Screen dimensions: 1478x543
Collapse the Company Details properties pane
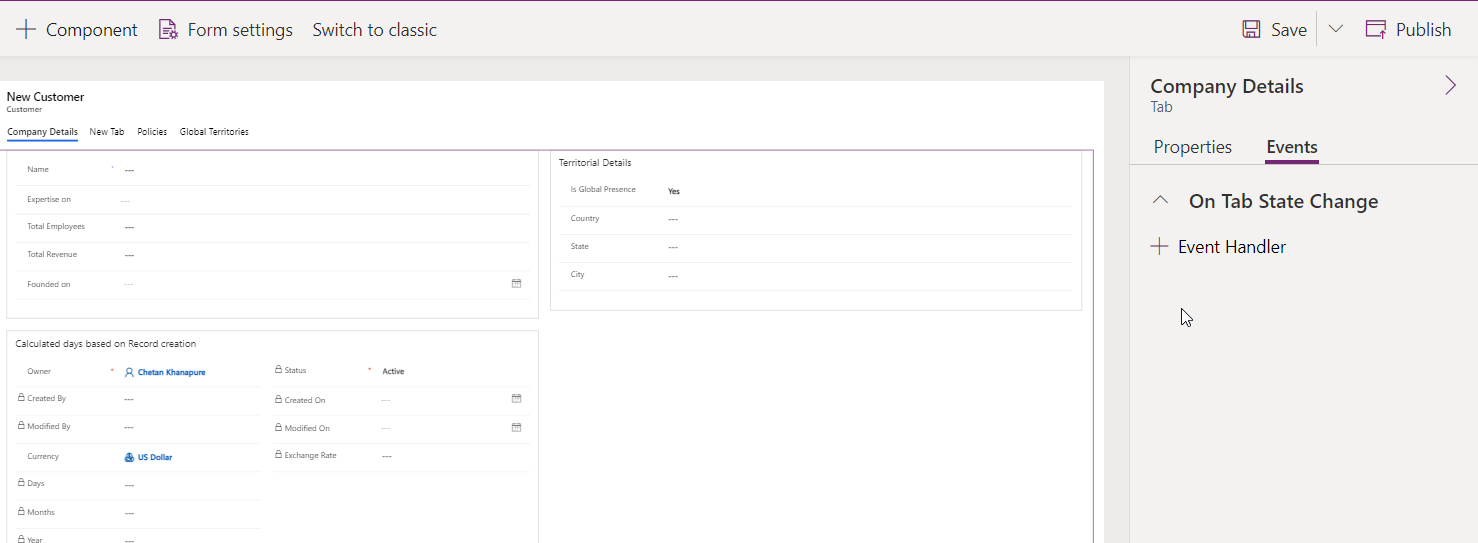[1450, 86]
